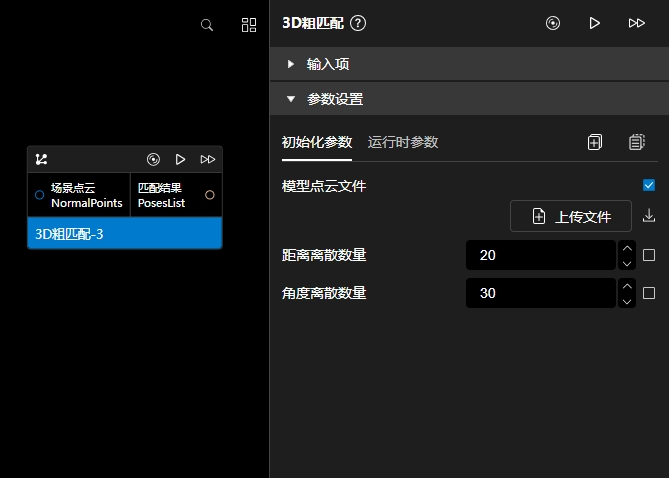Click the 上传文件 upload button
Viewport: 669px width, 478px height.
(571, 216)
